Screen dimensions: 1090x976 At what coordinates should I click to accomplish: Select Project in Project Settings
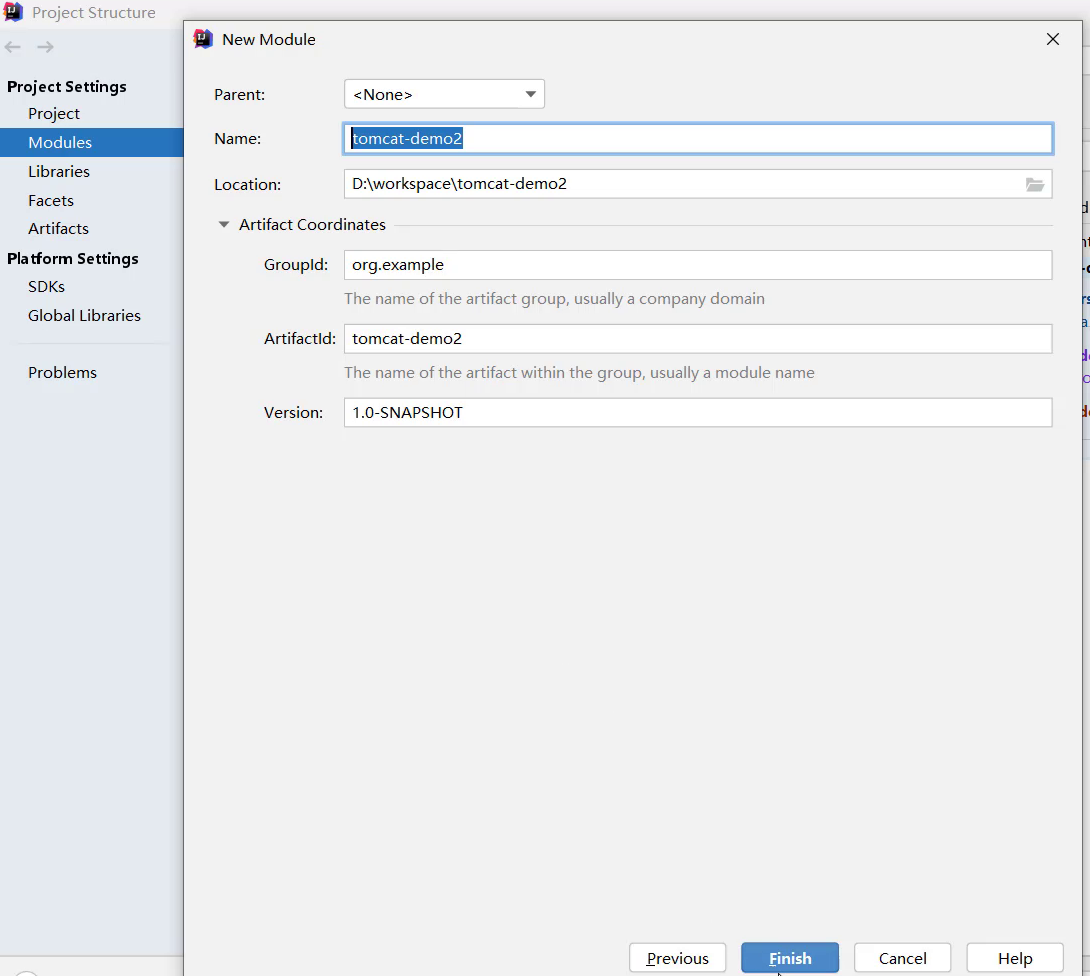(x=54, y=114)
